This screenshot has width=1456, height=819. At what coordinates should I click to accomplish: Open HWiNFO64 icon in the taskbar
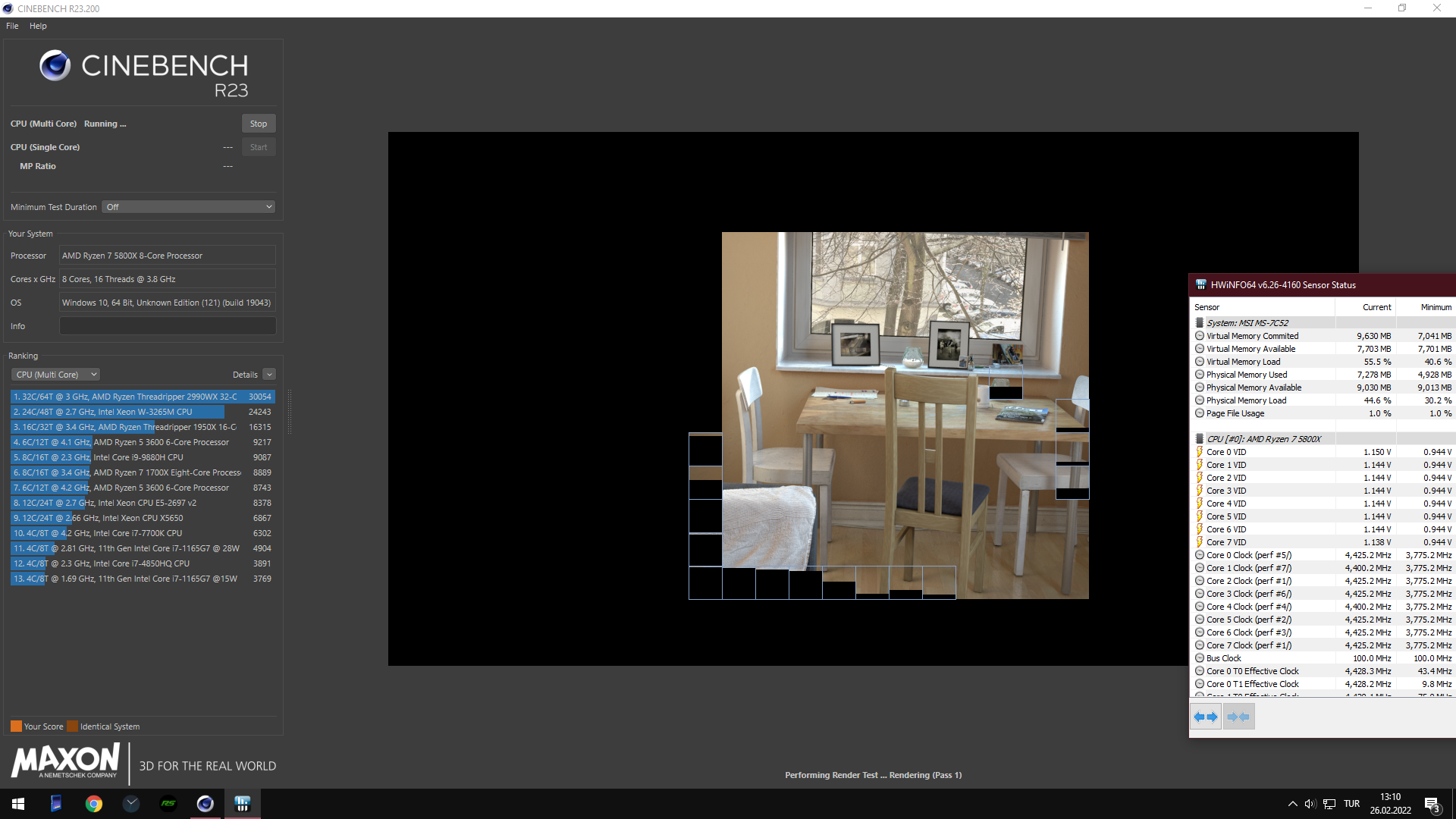click(x=243, y=804)
